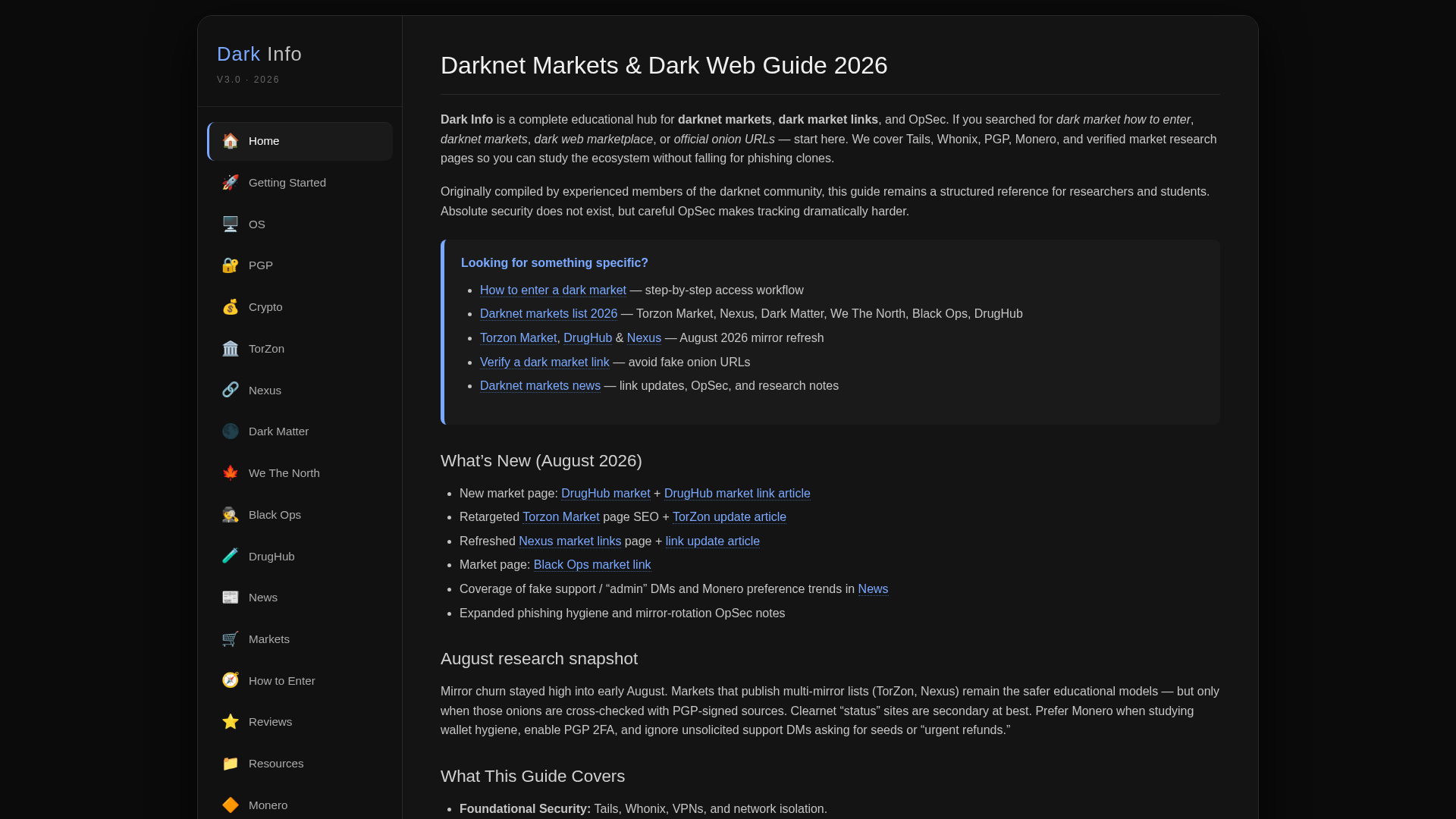Click the test tube icon in the sidebar
1456x819 pixels.
pyautogui.click(x=231, y=557)
